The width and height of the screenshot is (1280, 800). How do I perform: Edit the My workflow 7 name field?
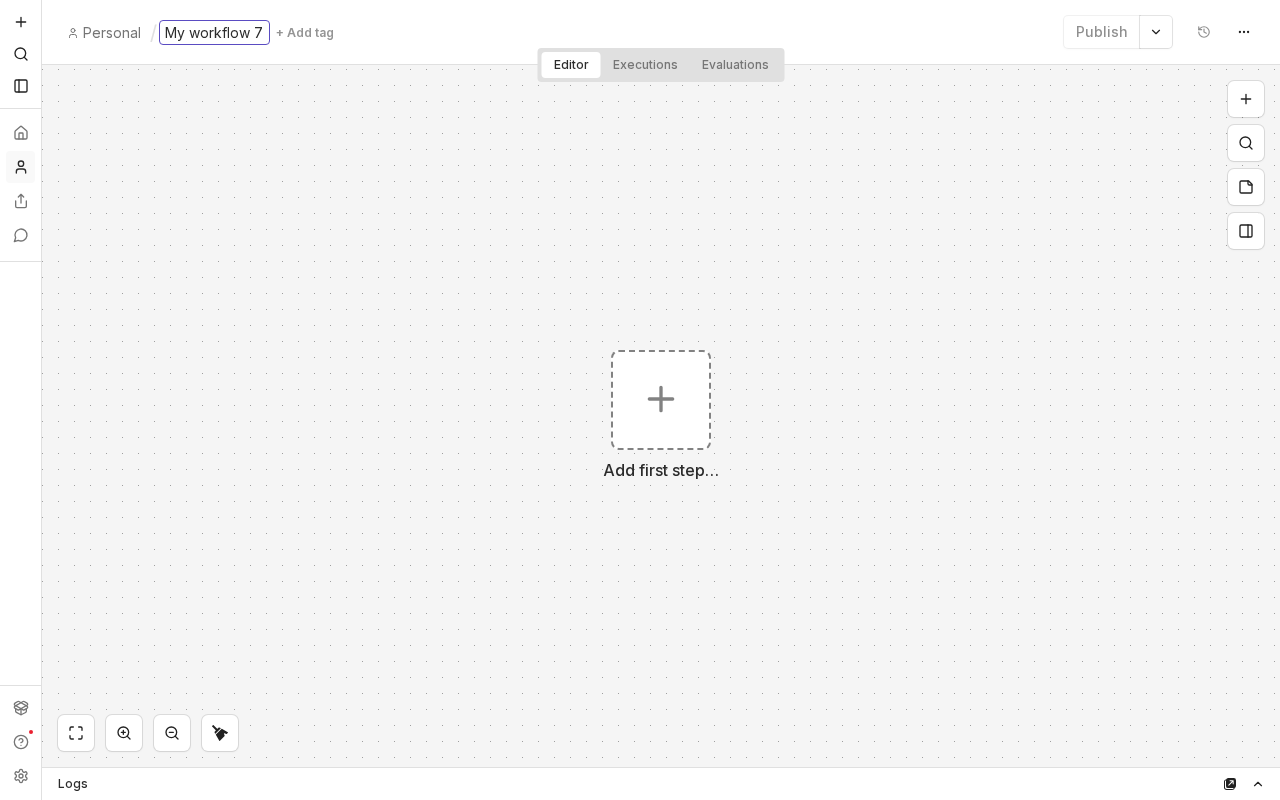click(x=214, y=33)
